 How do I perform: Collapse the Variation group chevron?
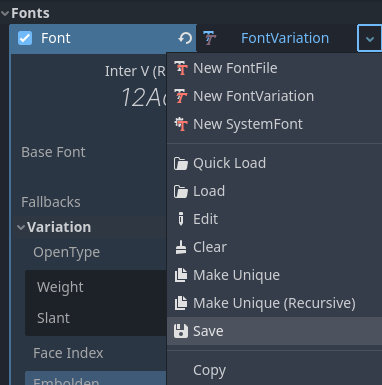21,227
